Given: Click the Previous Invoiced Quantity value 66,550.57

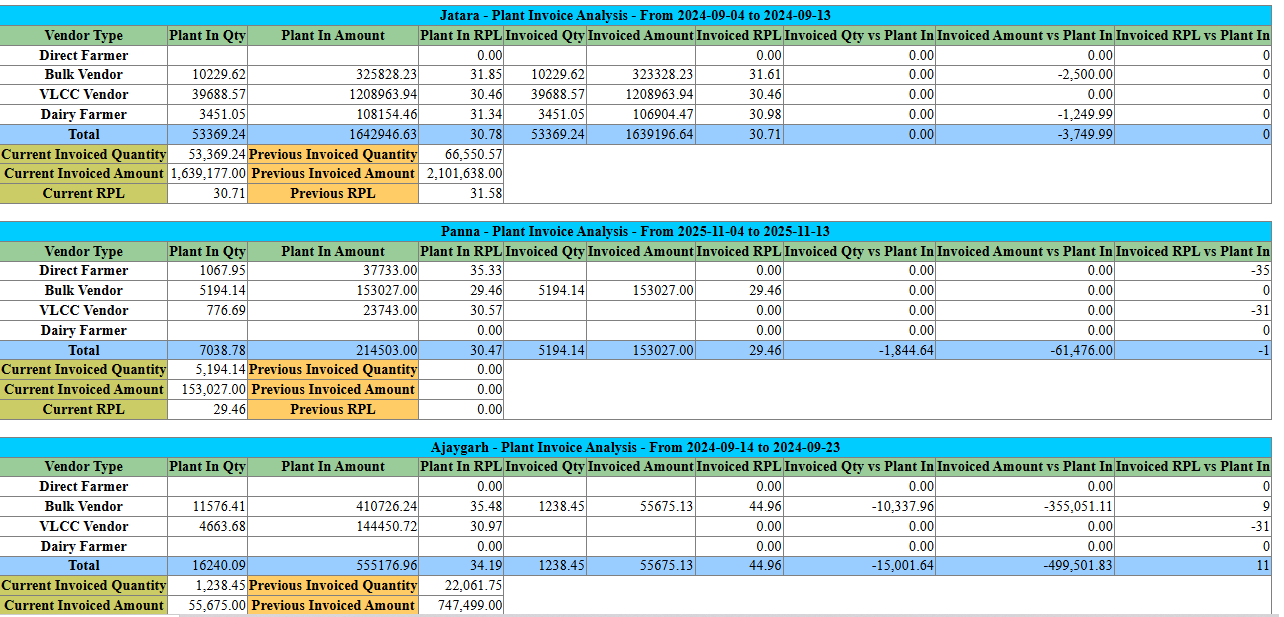Looking at the screenshot, I should point(462,155).
